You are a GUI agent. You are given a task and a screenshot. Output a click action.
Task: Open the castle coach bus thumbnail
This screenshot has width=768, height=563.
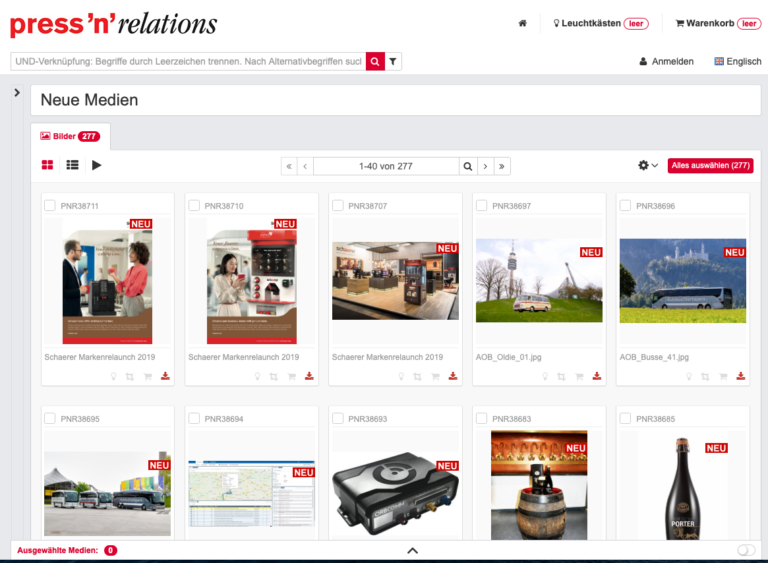[683, 280]
